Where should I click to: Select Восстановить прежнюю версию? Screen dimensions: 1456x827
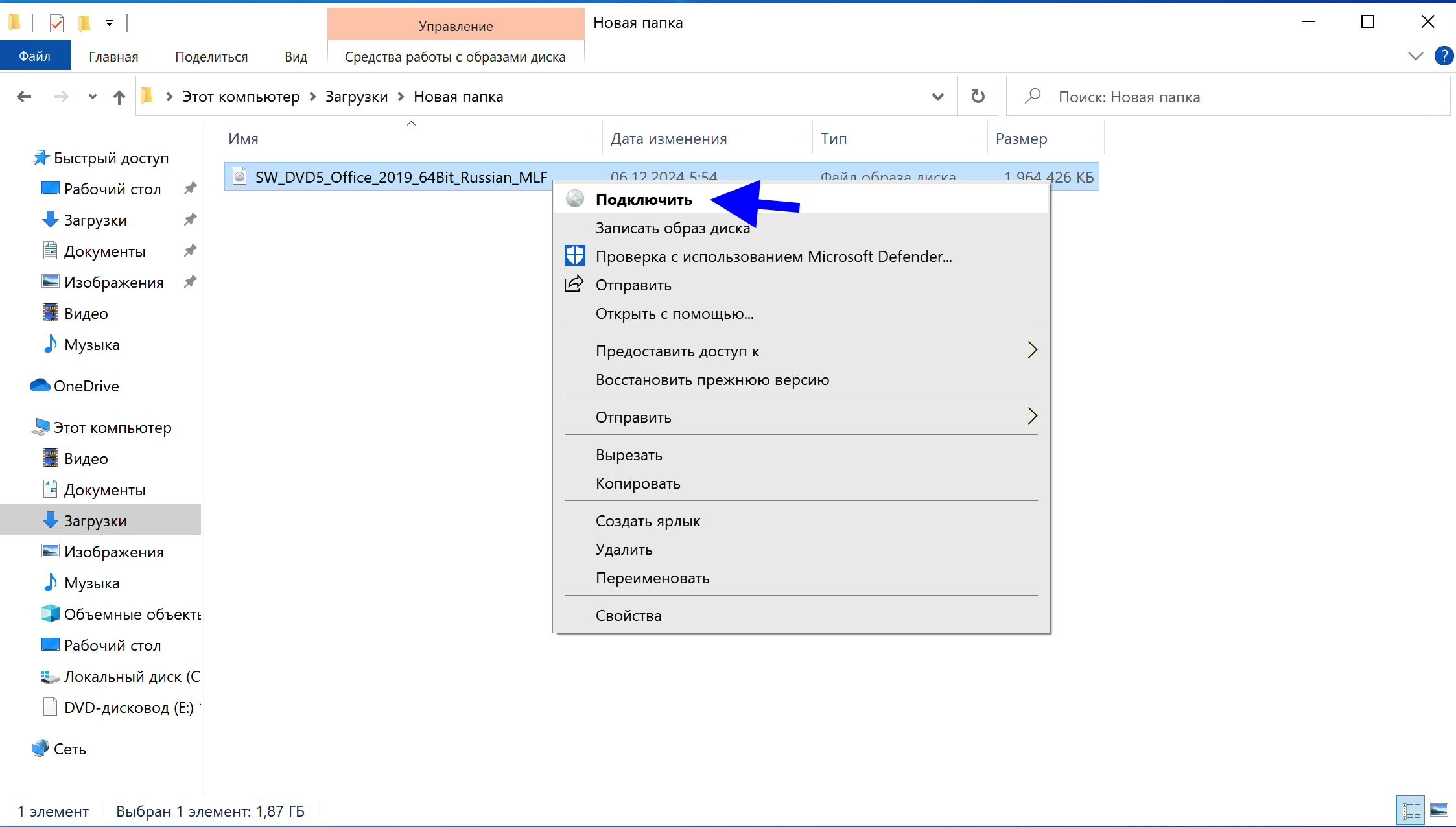coord(801,379)
